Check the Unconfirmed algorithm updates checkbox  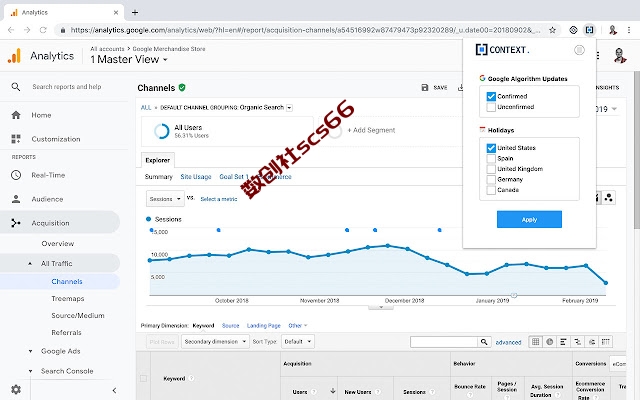(491, 107)
